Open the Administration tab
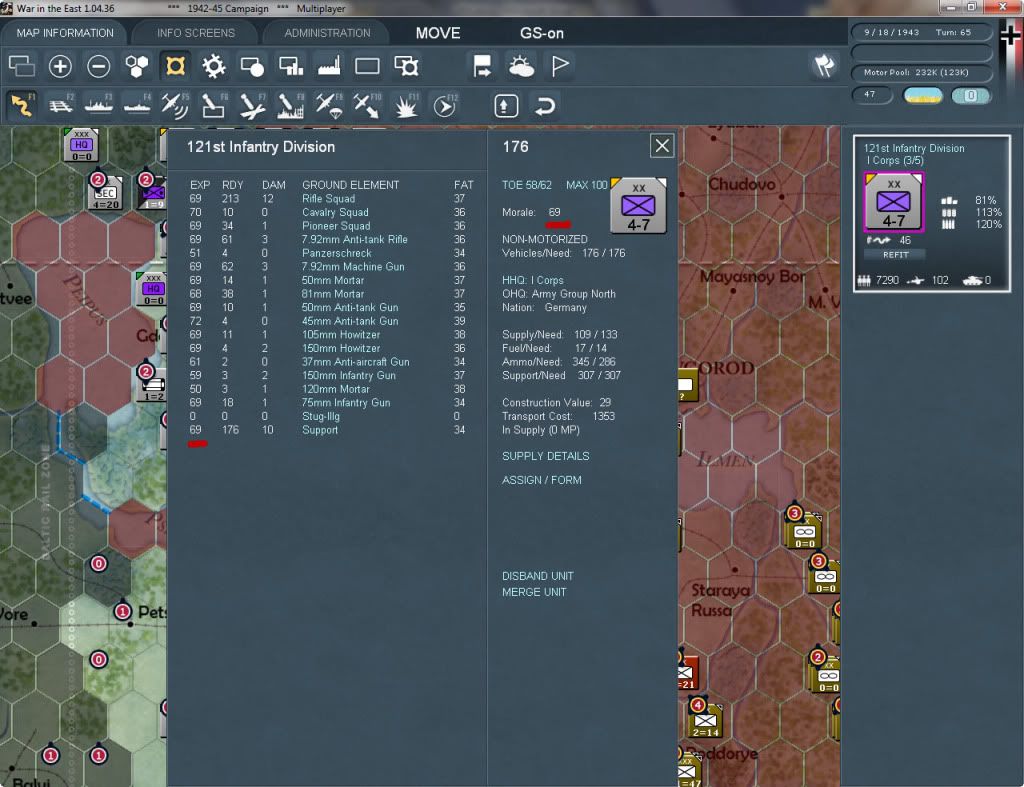Image resolution: width=1024 pixels, height=787 pixels. (327, 33)
